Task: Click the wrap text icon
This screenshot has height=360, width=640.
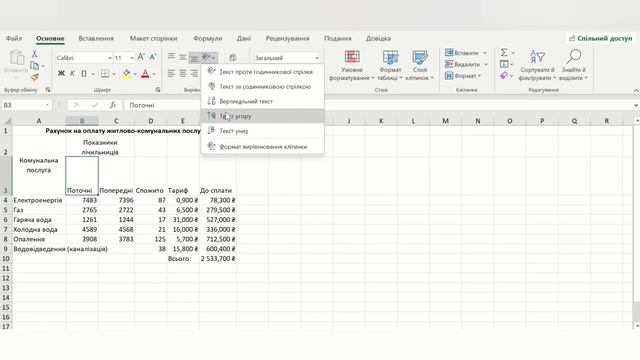Action: pyautogui.click(x=233, y=58)
